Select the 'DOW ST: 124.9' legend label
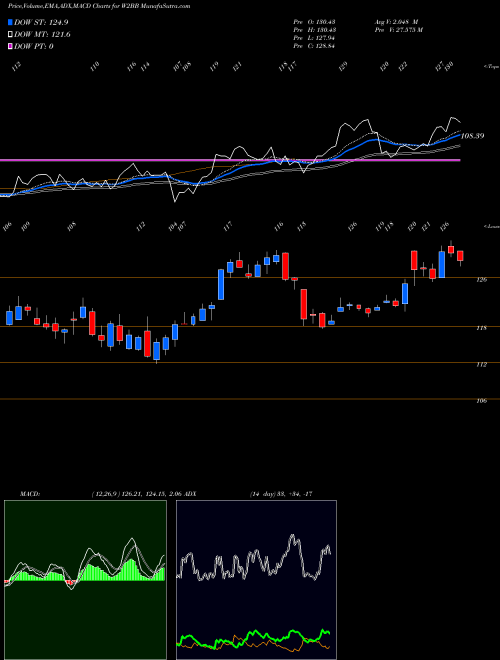This screenshot has width=500, height=660. coord(41,23)
